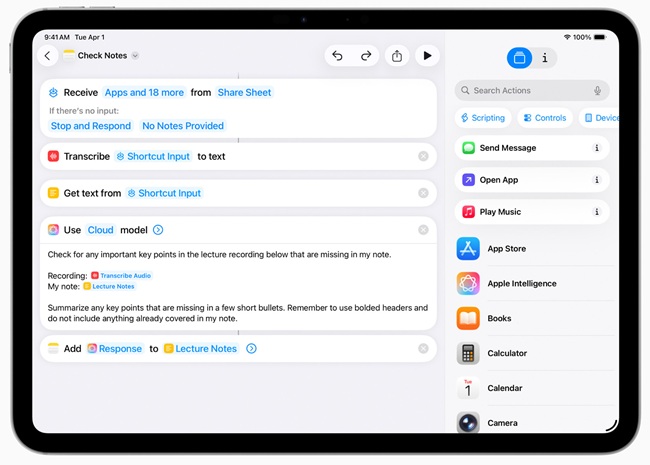Image resolution: width=650 pixels, height=465 pixels.
Task: Add the Play Music action
Action: tap(532, 212)
